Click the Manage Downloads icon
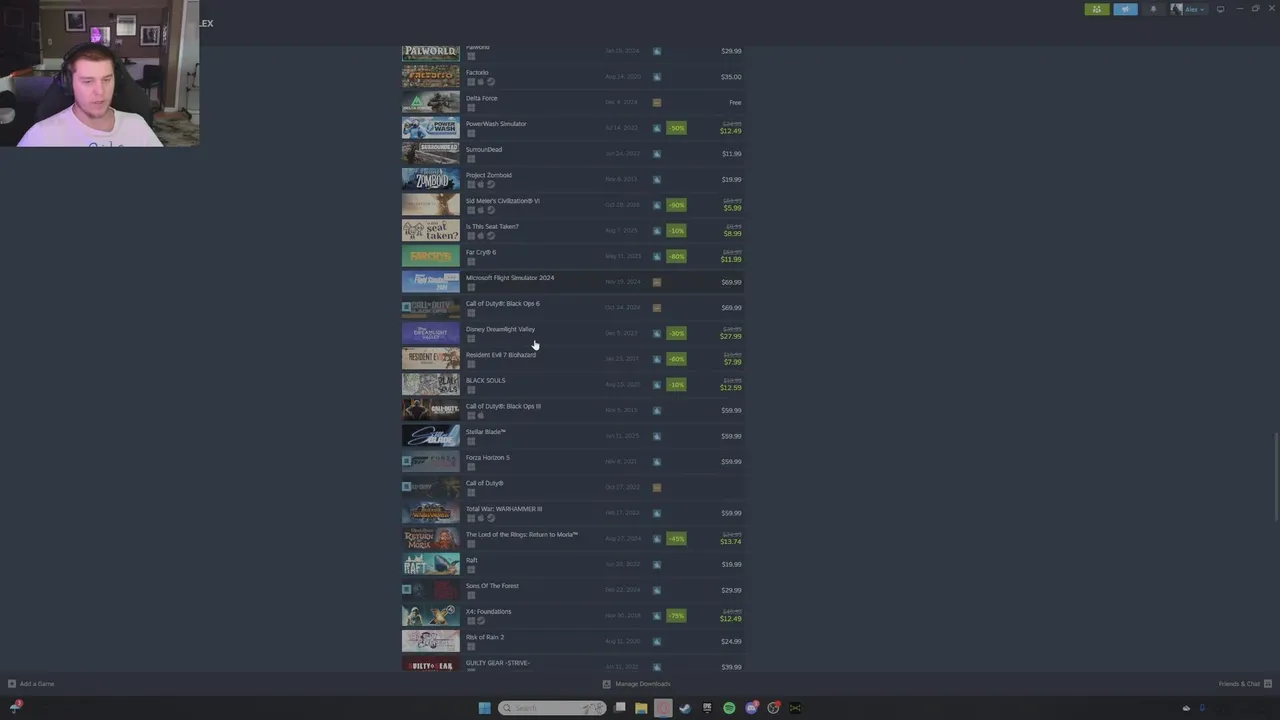This screenshot has width=1280, height=720. point(606,684)
